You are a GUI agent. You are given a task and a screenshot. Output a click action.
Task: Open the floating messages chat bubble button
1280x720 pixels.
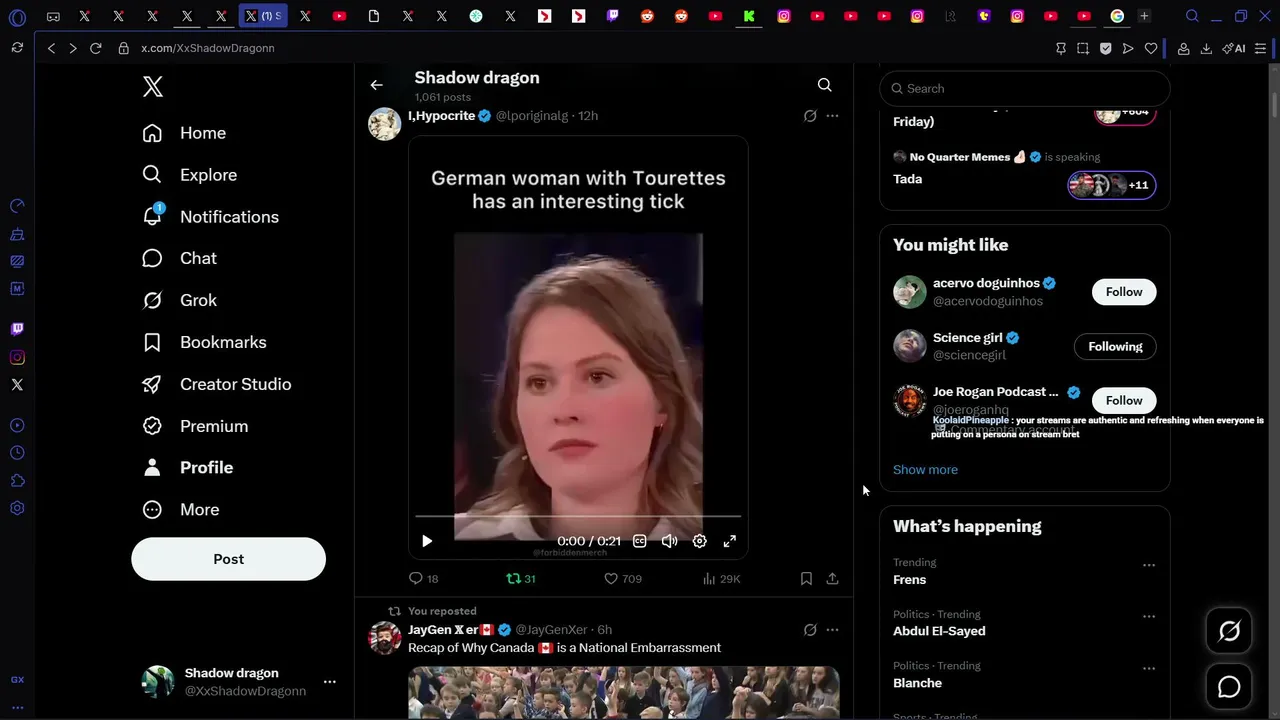tap(1229, 687)
